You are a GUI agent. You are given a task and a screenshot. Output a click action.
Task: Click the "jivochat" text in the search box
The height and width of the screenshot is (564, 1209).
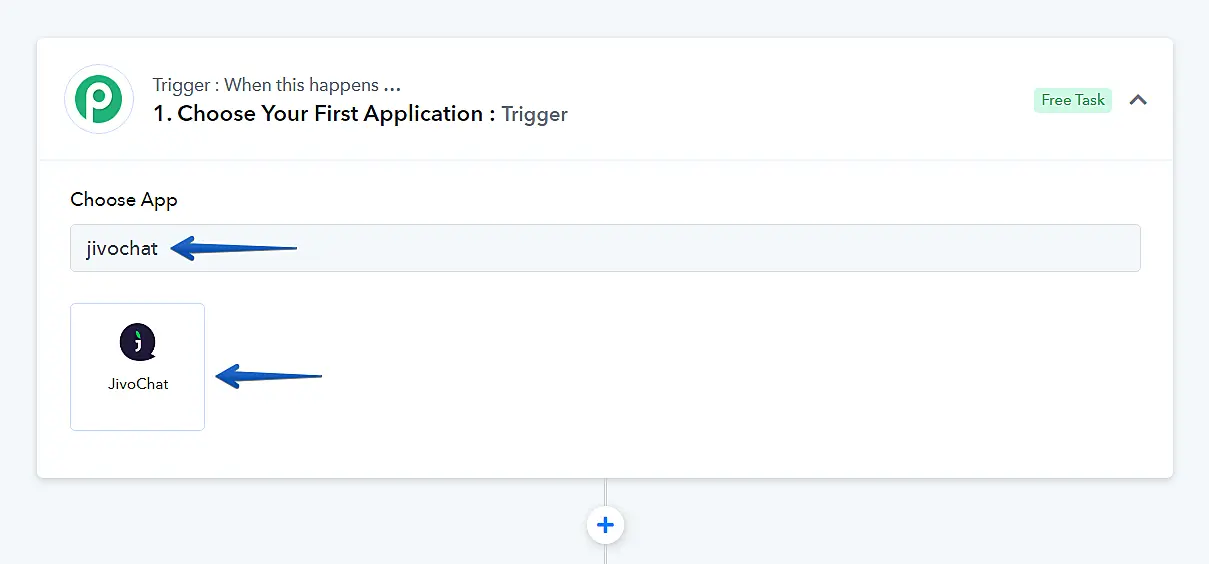point(122,249)
